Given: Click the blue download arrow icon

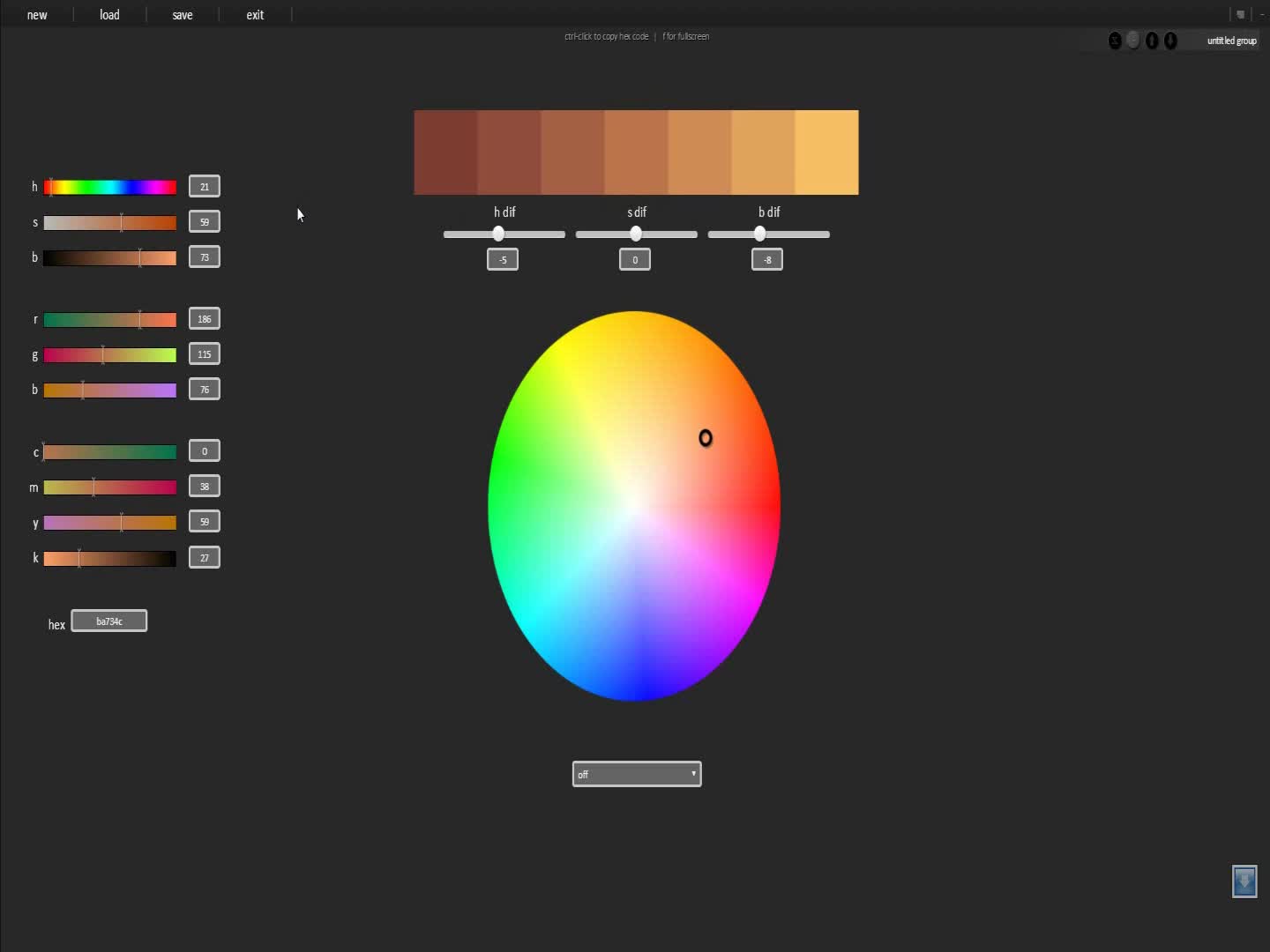Looking at the screenshot, I should (x=1244, y=881).
